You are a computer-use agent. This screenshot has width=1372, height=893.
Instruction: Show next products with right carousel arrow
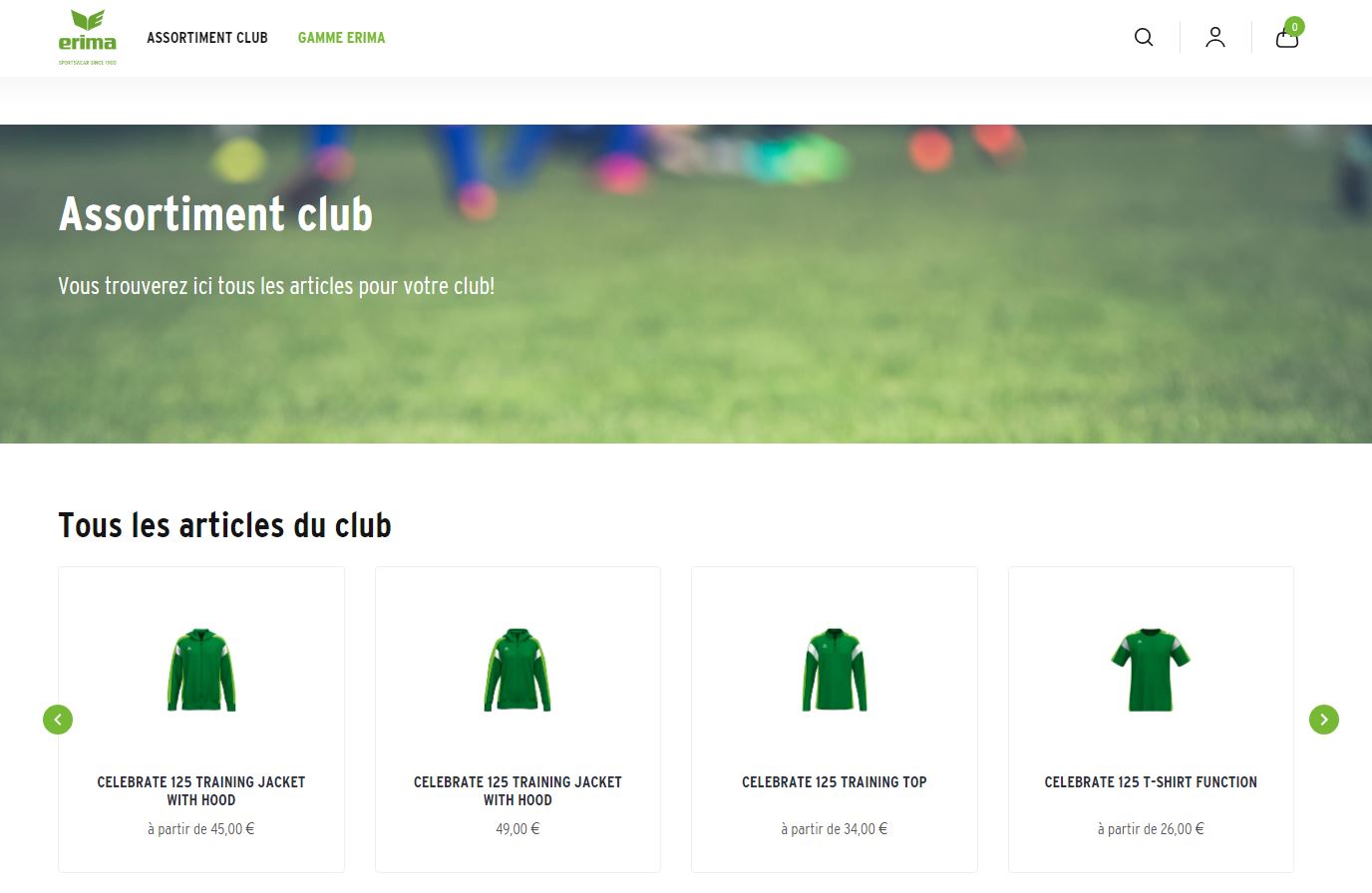click(1324, 720)
